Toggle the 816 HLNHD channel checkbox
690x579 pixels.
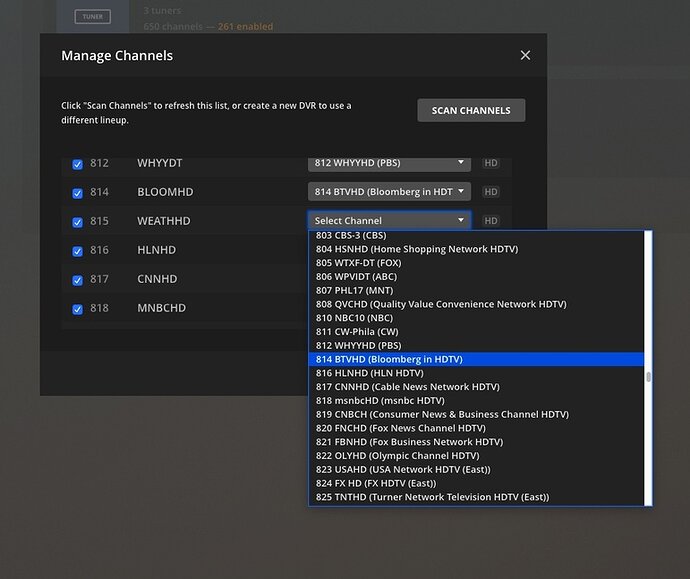pyautogui.click(x=78, y=251)
